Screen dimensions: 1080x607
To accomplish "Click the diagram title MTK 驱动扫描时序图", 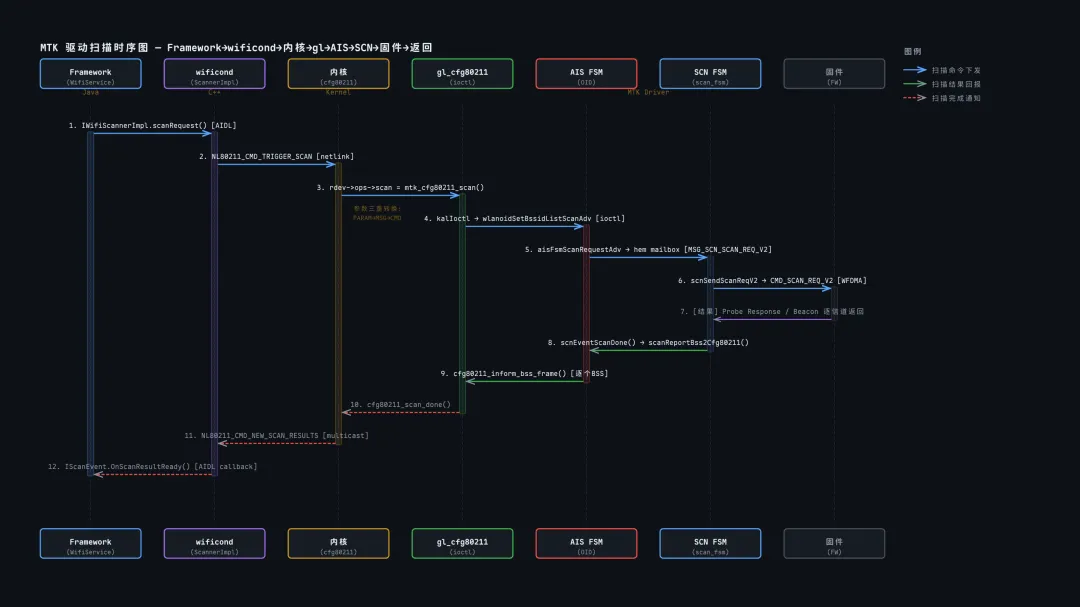I will pos(236,48).
